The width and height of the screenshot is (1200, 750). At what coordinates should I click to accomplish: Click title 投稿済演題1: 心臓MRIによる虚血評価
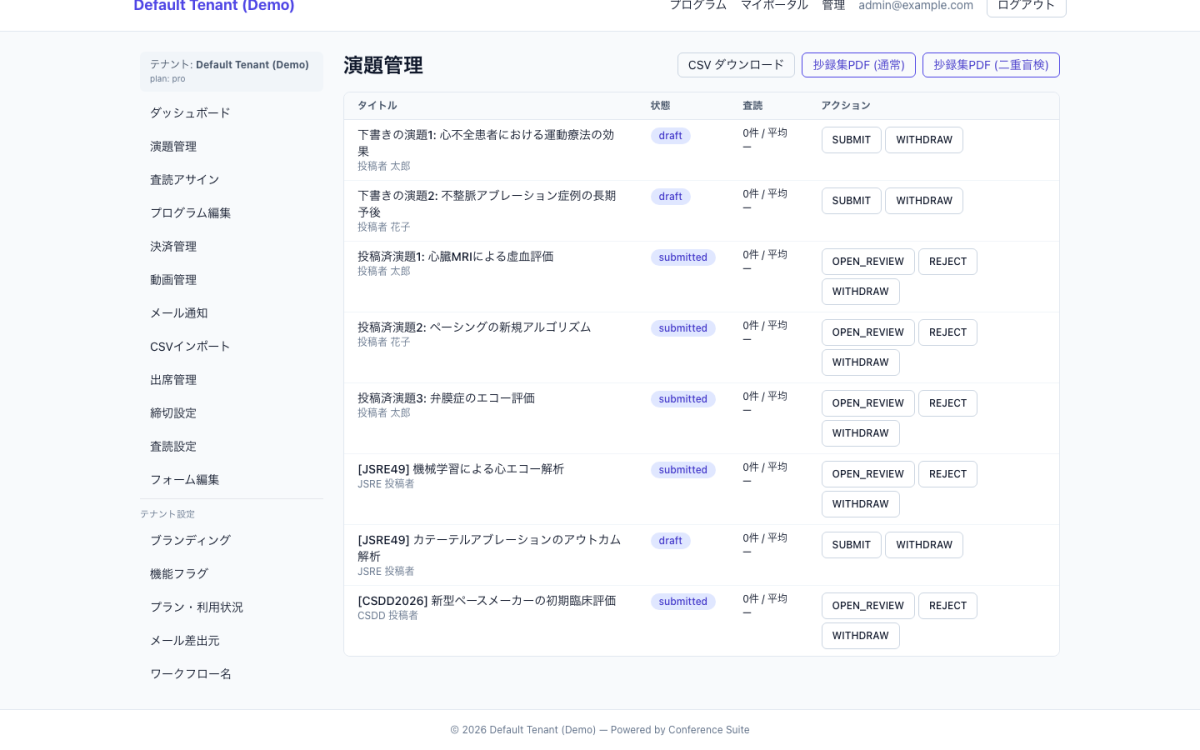(455, 257)
